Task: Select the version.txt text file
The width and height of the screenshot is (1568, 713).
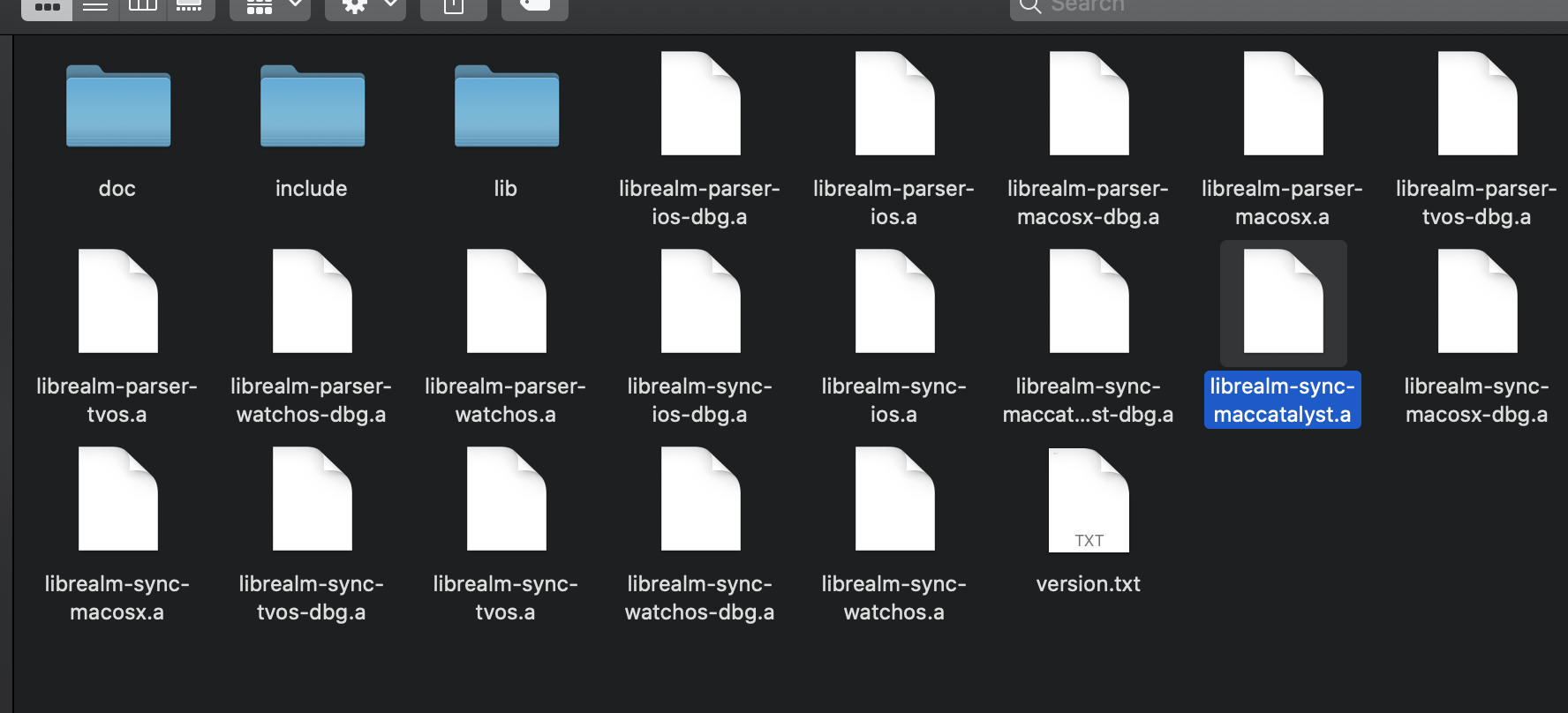Action: point(1089,500)
